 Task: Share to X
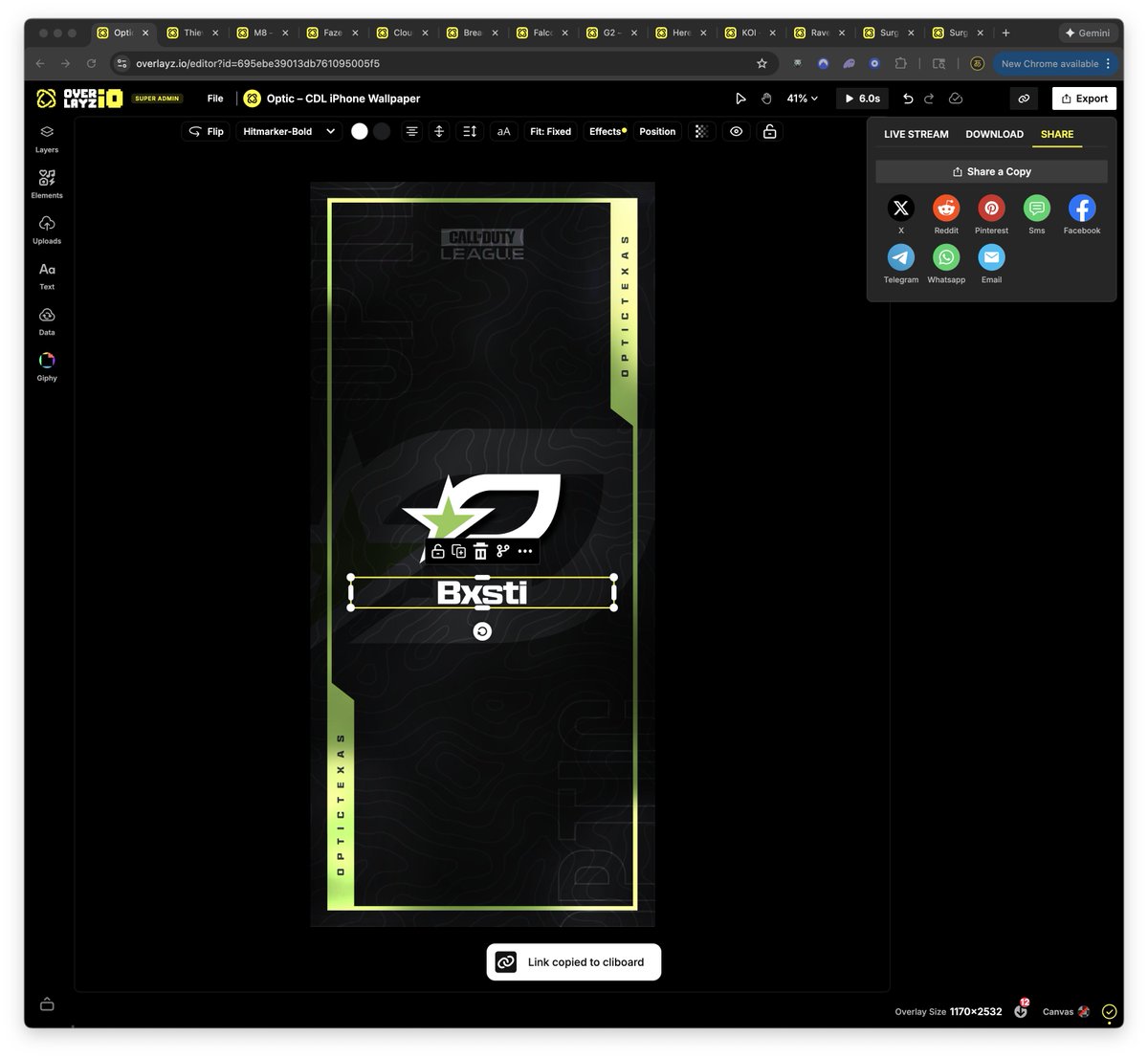[x=900, y=208]
